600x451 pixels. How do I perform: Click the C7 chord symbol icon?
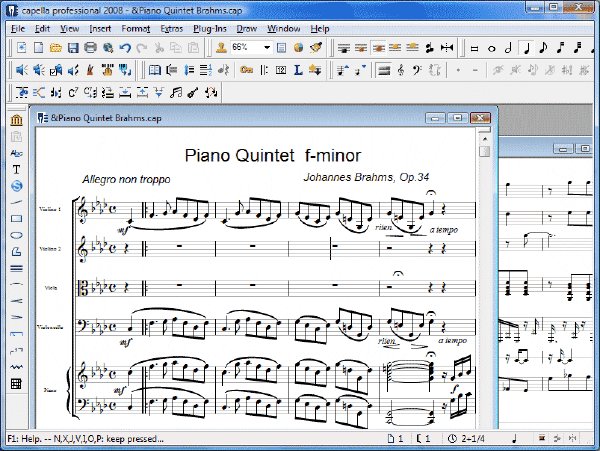73,93
